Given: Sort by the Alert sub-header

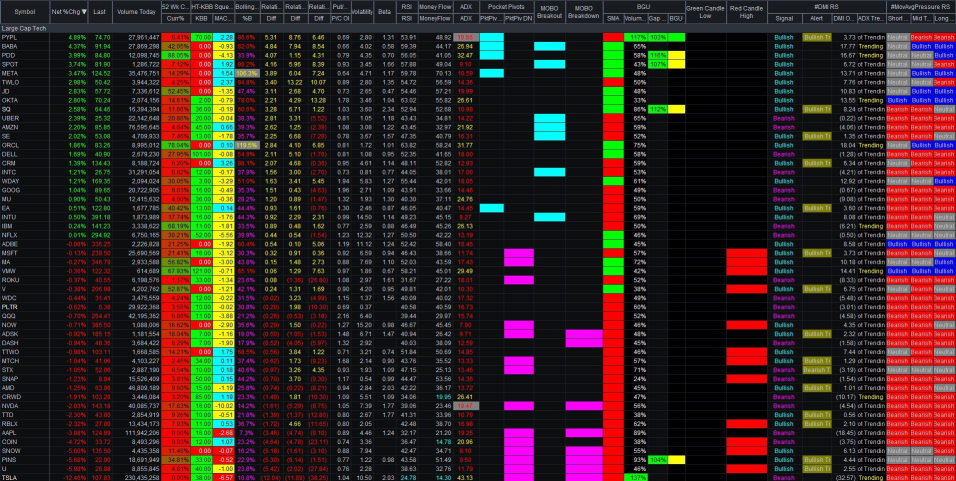Looking at the screenshot, I should [x=816, y=20].
